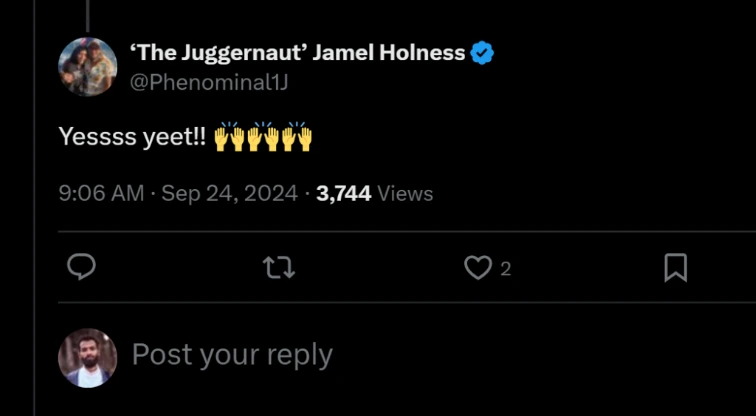Open Jamel Holness's profile picture

[x=87, y=67]
